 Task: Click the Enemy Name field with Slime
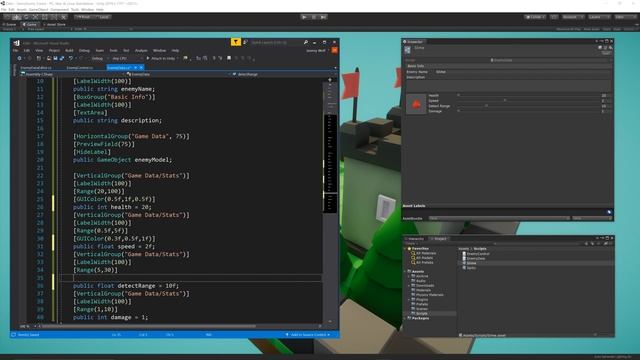[x=522, y=72]
